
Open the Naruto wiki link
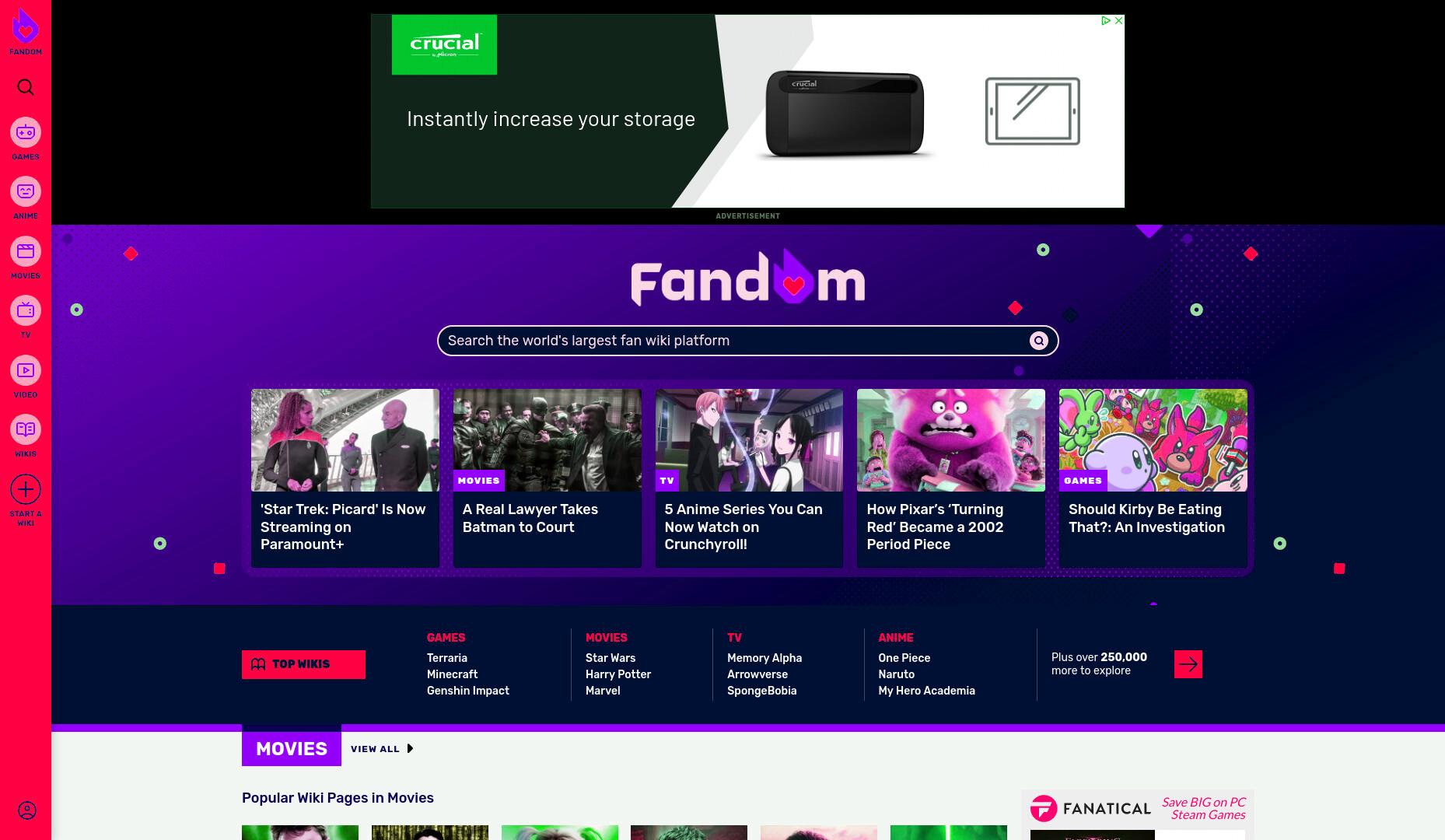tap(897, 674)
